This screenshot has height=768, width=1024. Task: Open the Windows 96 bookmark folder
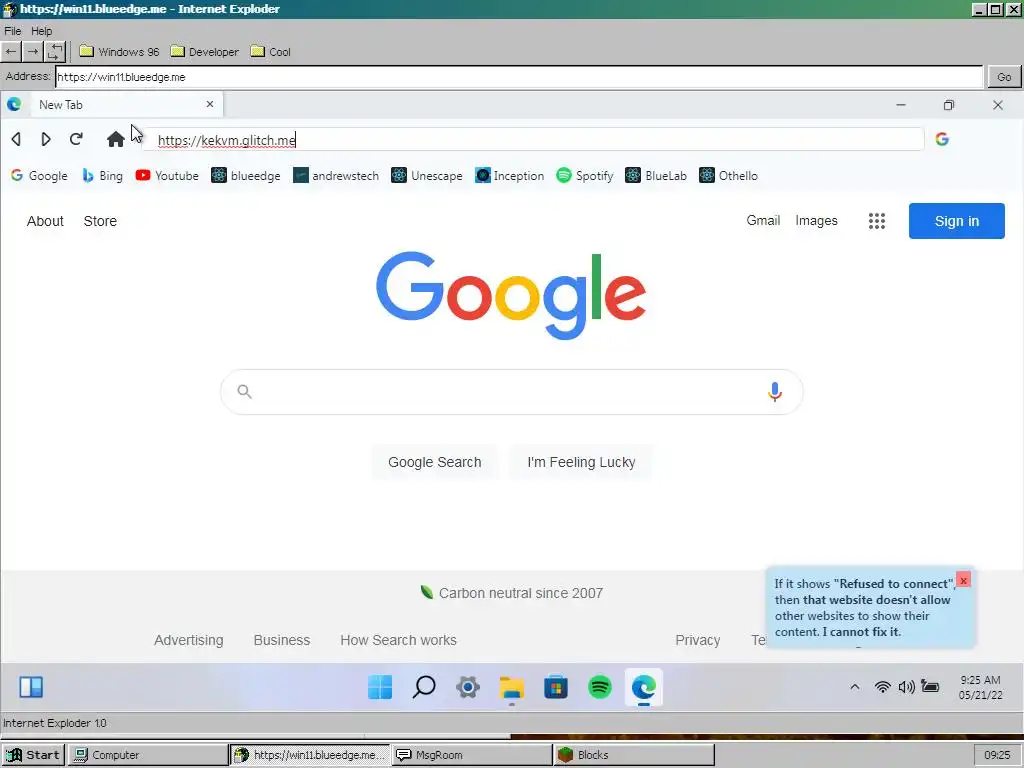(x=119, y=52)
